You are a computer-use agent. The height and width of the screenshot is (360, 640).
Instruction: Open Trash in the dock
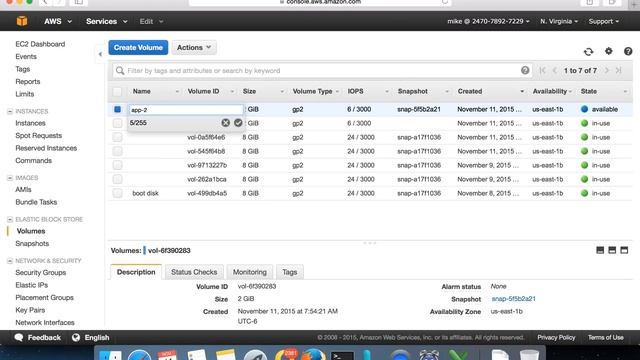pos(529,355)
